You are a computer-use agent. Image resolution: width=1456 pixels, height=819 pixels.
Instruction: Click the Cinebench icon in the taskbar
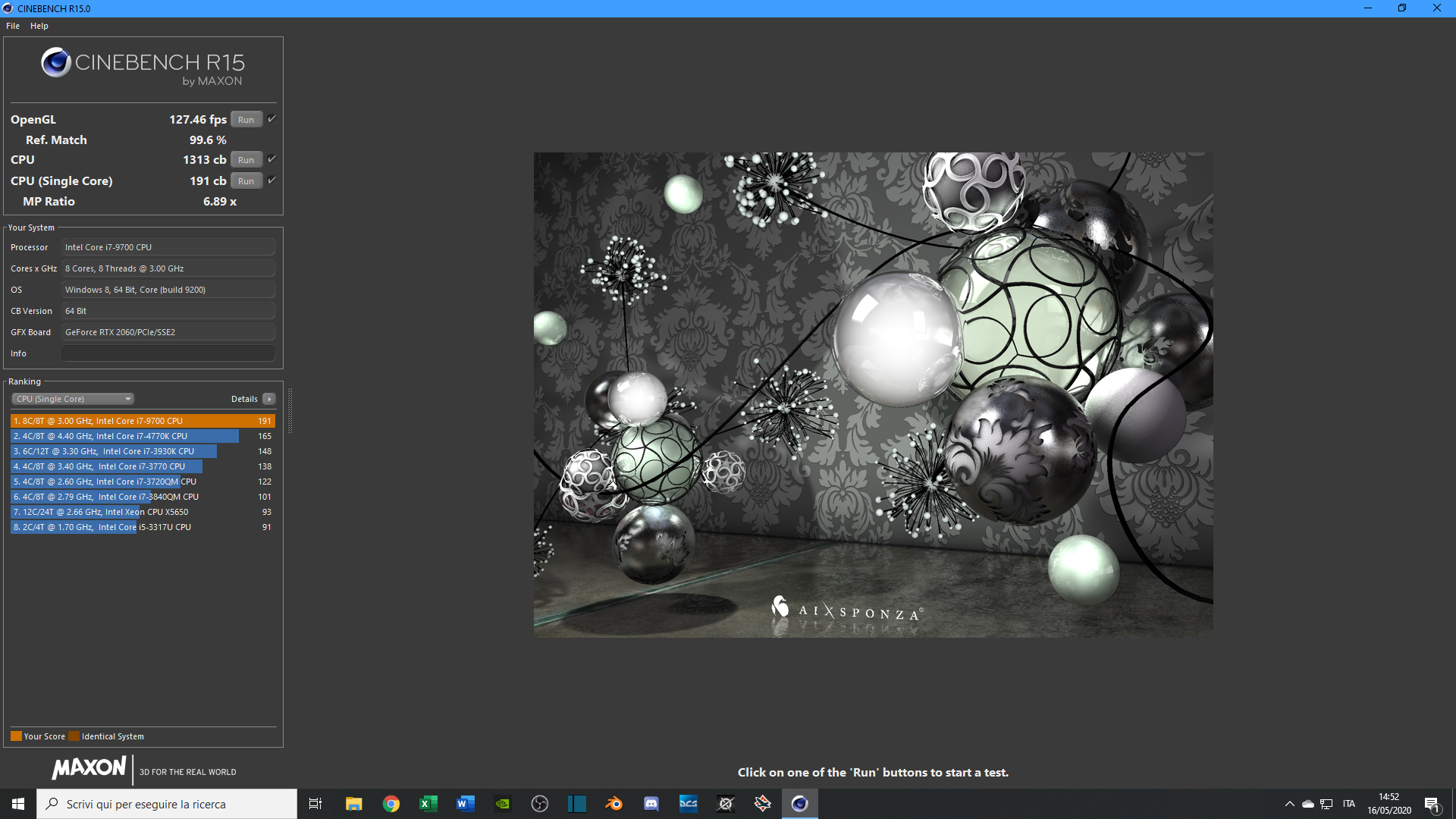click(x=800, y=804)
